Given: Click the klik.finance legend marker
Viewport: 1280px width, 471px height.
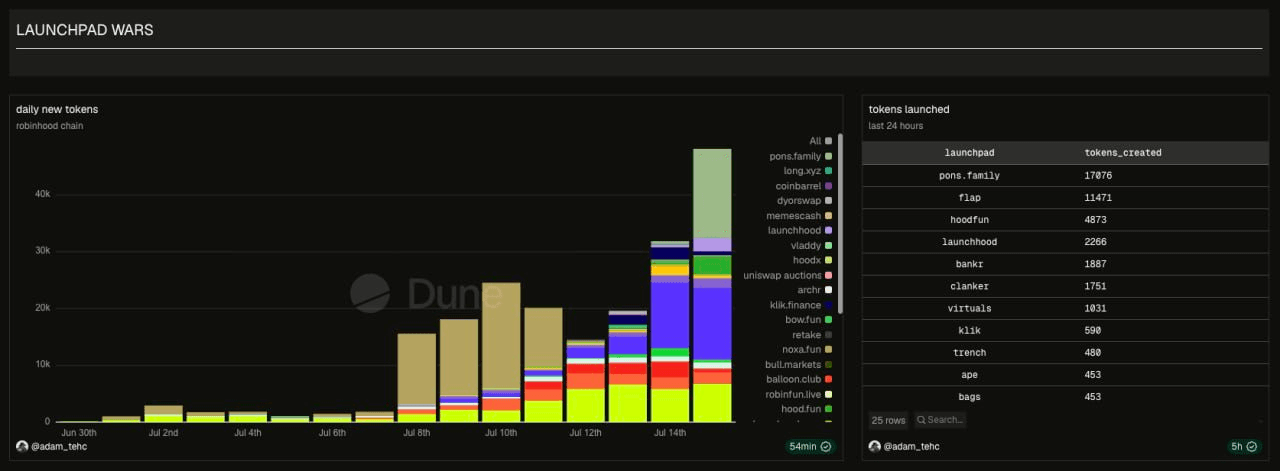Looking at the screenshot, I should (x=829, y=305).
